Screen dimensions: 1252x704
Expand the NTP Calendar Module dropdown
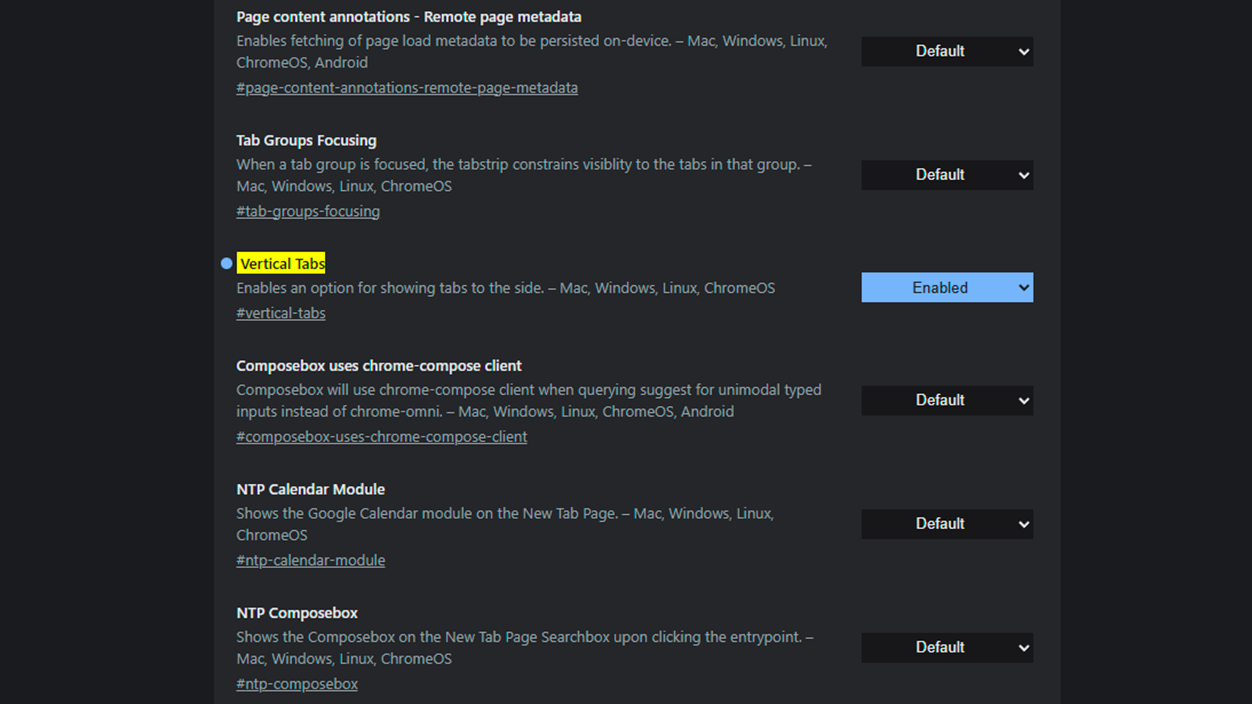click(x=946, y=523)
